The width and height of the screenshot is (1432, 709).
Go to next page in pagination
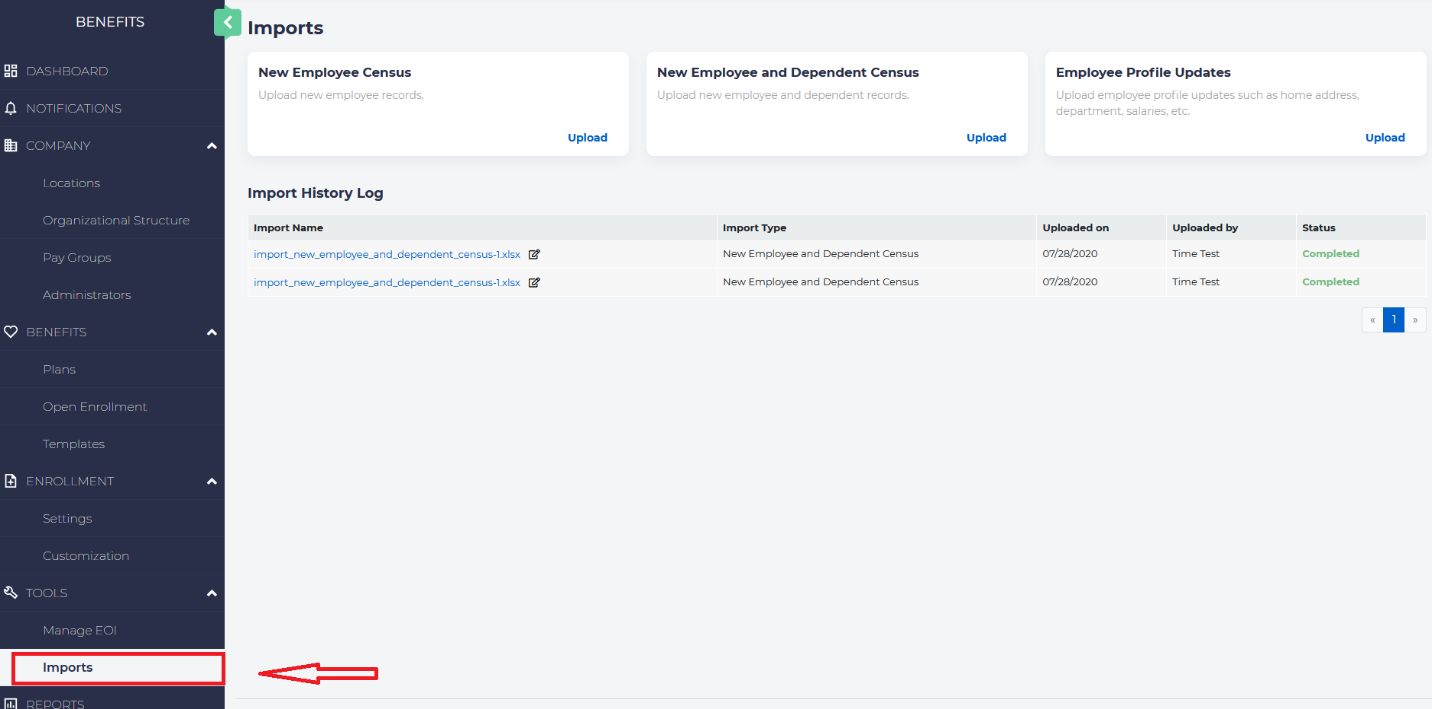pos(1415,320)
